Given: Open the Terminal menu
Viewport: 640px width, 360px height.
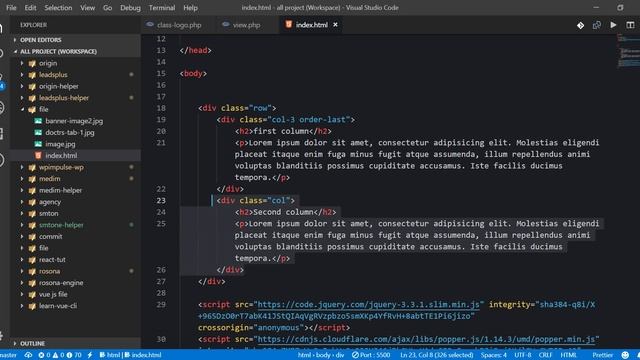Looking at the screenshot, I should pyautogui.click(x=162, y=8).
